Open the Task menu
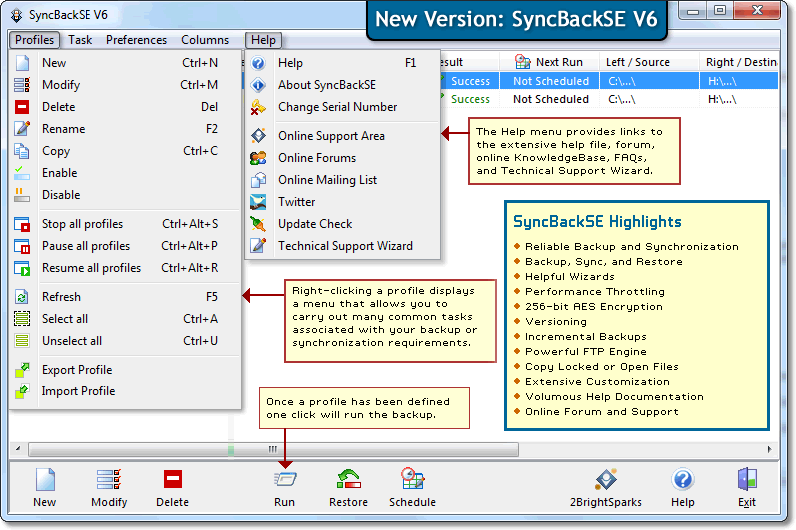Image resolution: width=796 pixels, height=530 pixels. [80, 40]
